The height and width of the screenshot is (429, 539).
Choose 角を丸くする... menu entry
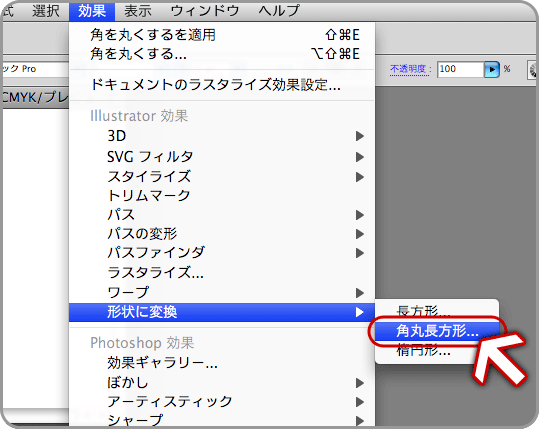(222, 54)
